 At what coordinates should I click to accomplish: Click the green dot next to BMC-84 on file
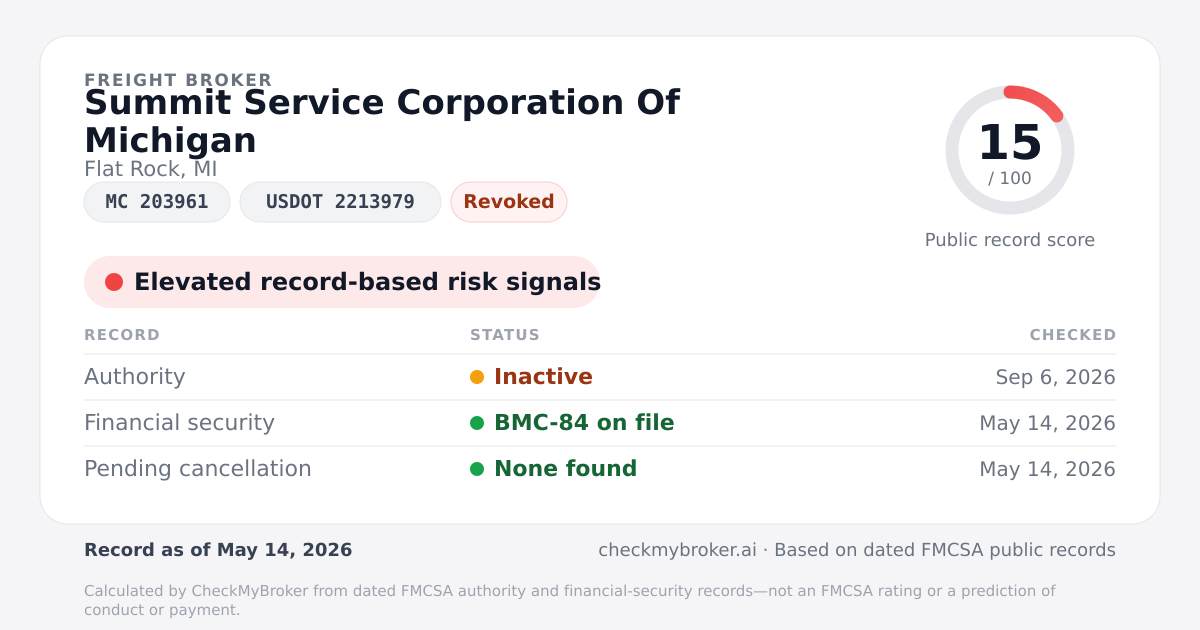coord(477,423)
